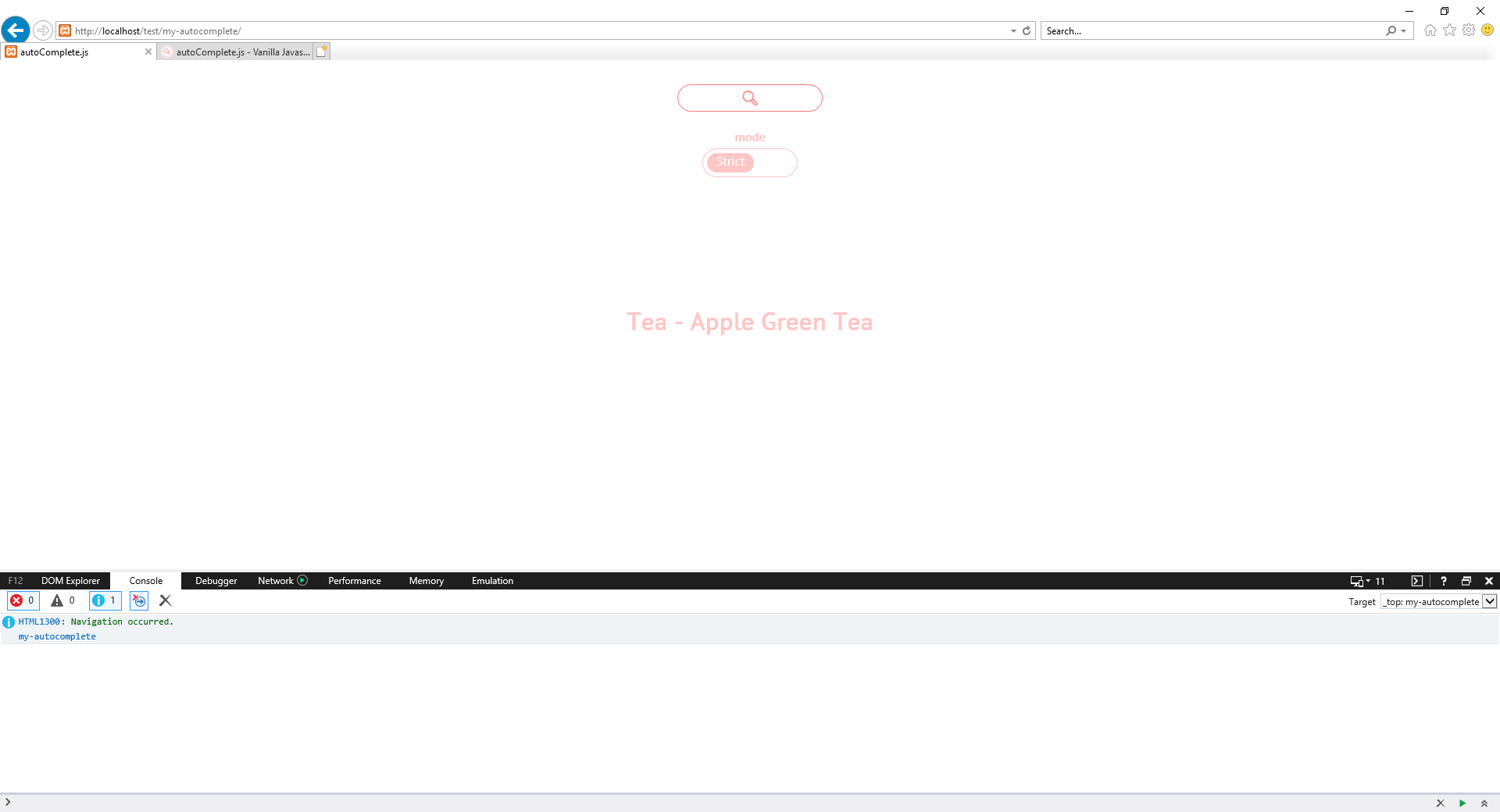Toggle the error messages filter in console

point(22,601)
